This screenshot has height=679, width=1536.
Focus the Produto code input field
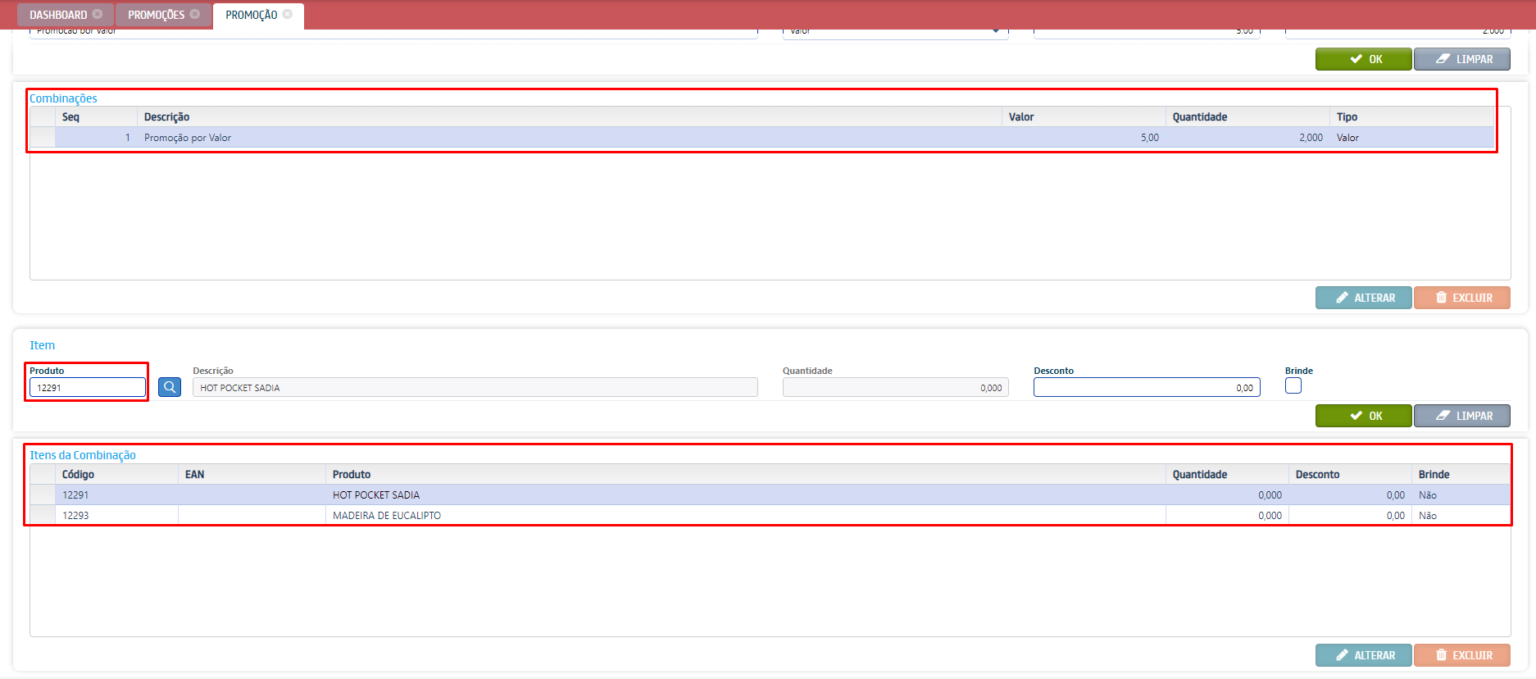pos(88,387)
